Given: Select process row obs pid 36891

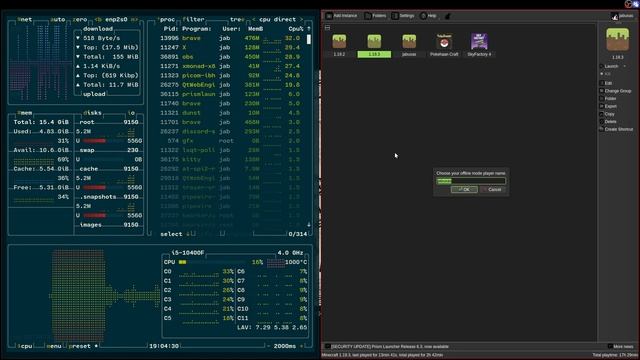Looking at the screenshot, I should tap(230, 57).
